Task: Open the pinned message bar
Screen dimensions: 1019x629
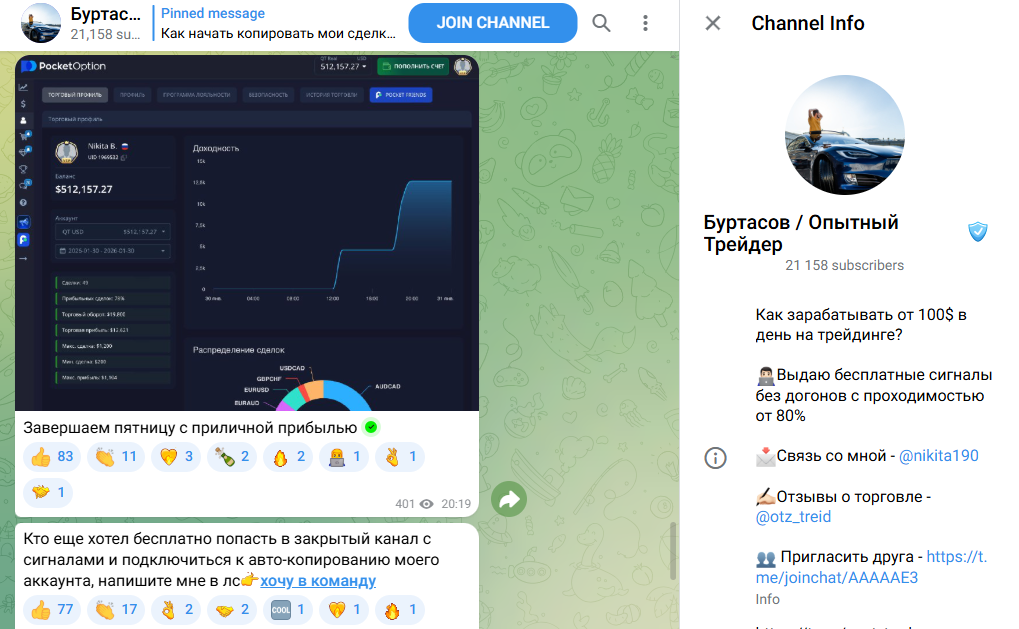Action: click(278, 23)
